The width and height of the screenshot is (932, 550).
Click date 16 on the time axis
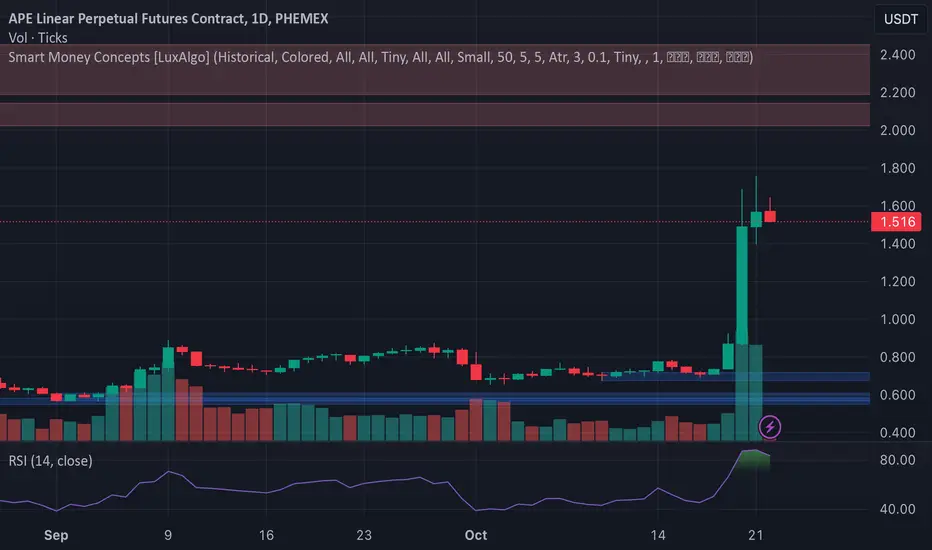coord(266,535)
